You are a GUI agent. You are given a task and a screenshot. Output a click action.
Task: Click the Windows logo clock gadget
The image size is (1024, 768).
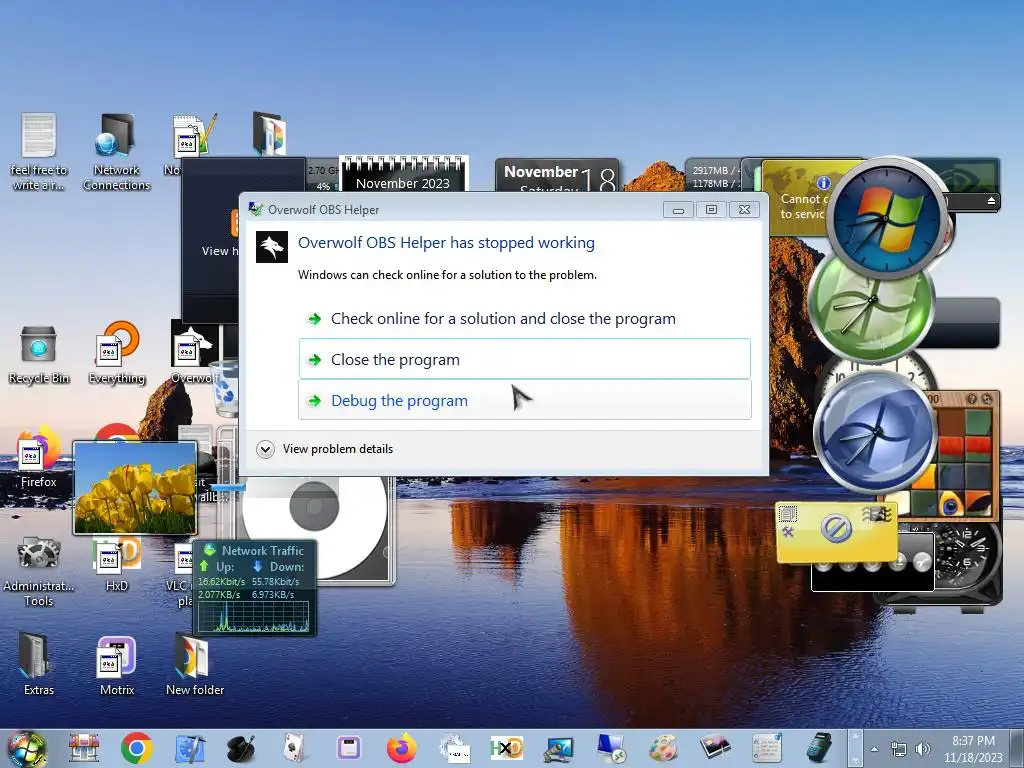coord(887,217)
